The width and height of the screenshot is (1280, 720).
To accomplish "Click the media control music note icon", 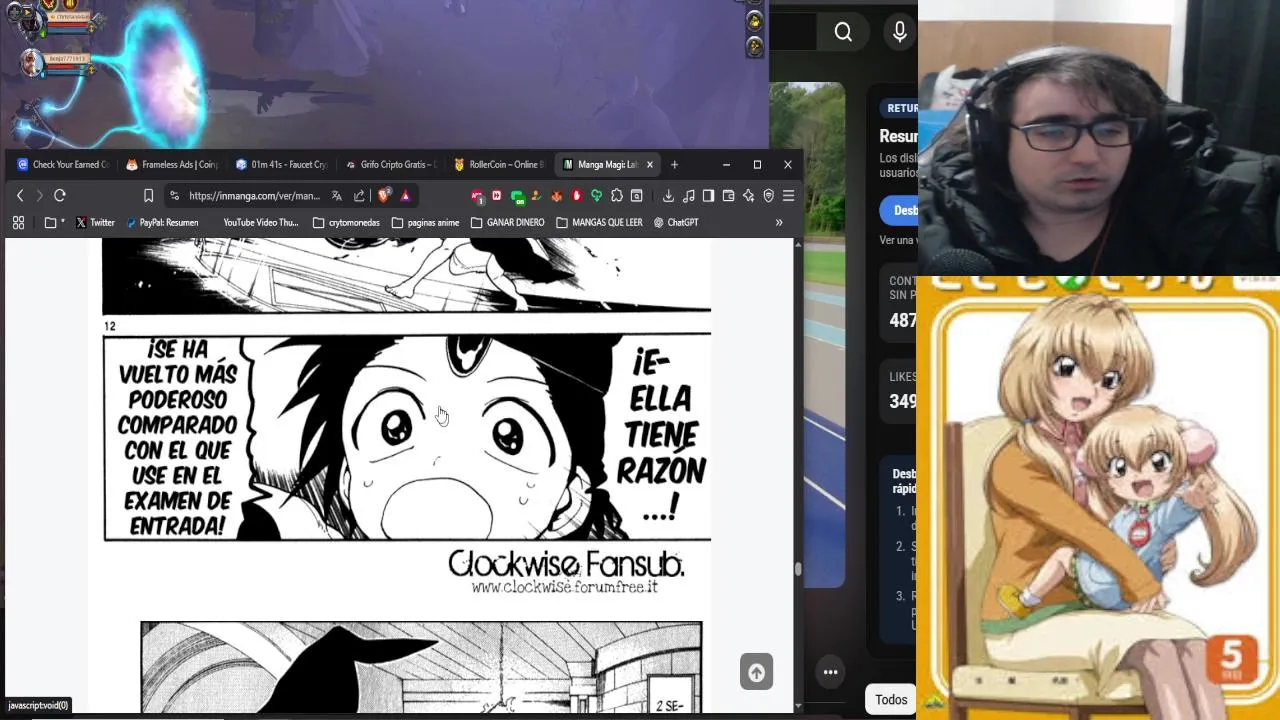I will click(x=688, y=196).
